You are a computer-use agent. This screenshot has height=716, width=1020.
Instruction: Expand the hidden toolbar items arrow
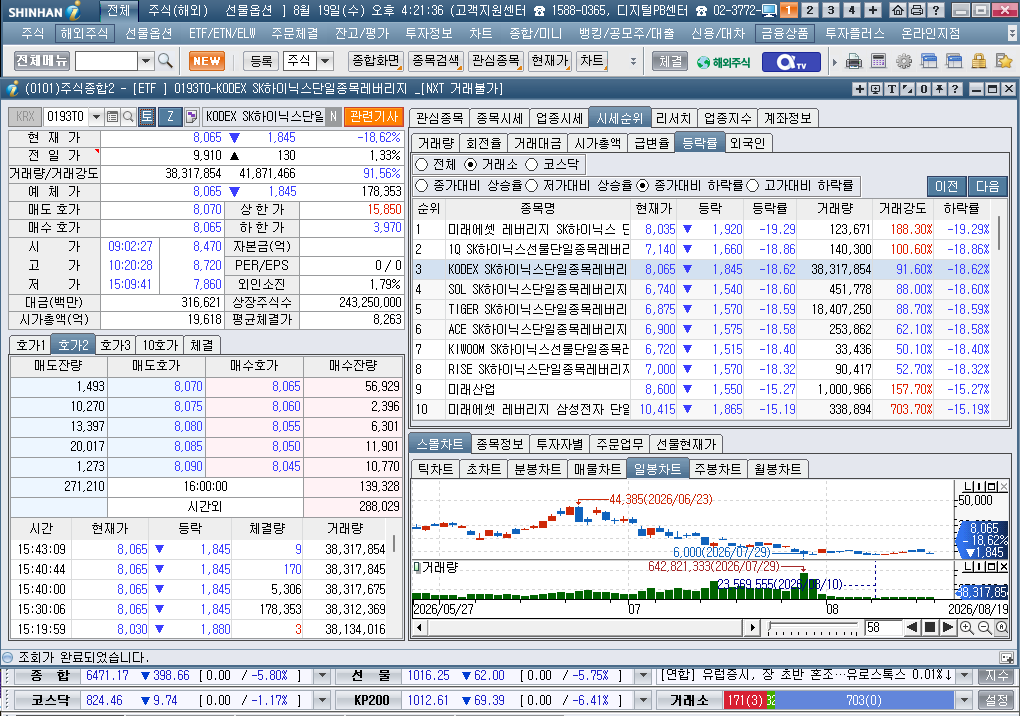pyautogui.click(x=633, y=62)
